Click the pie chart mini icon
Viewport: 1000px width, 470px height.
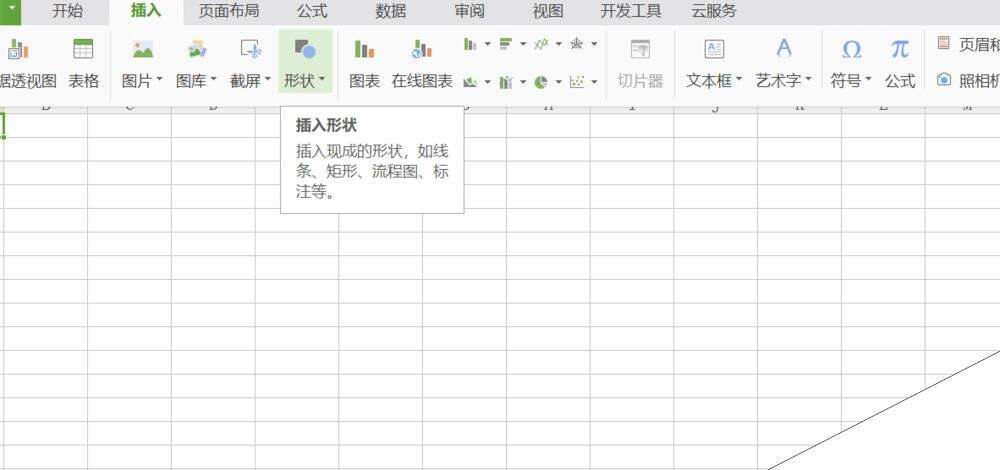coord(541,82)
